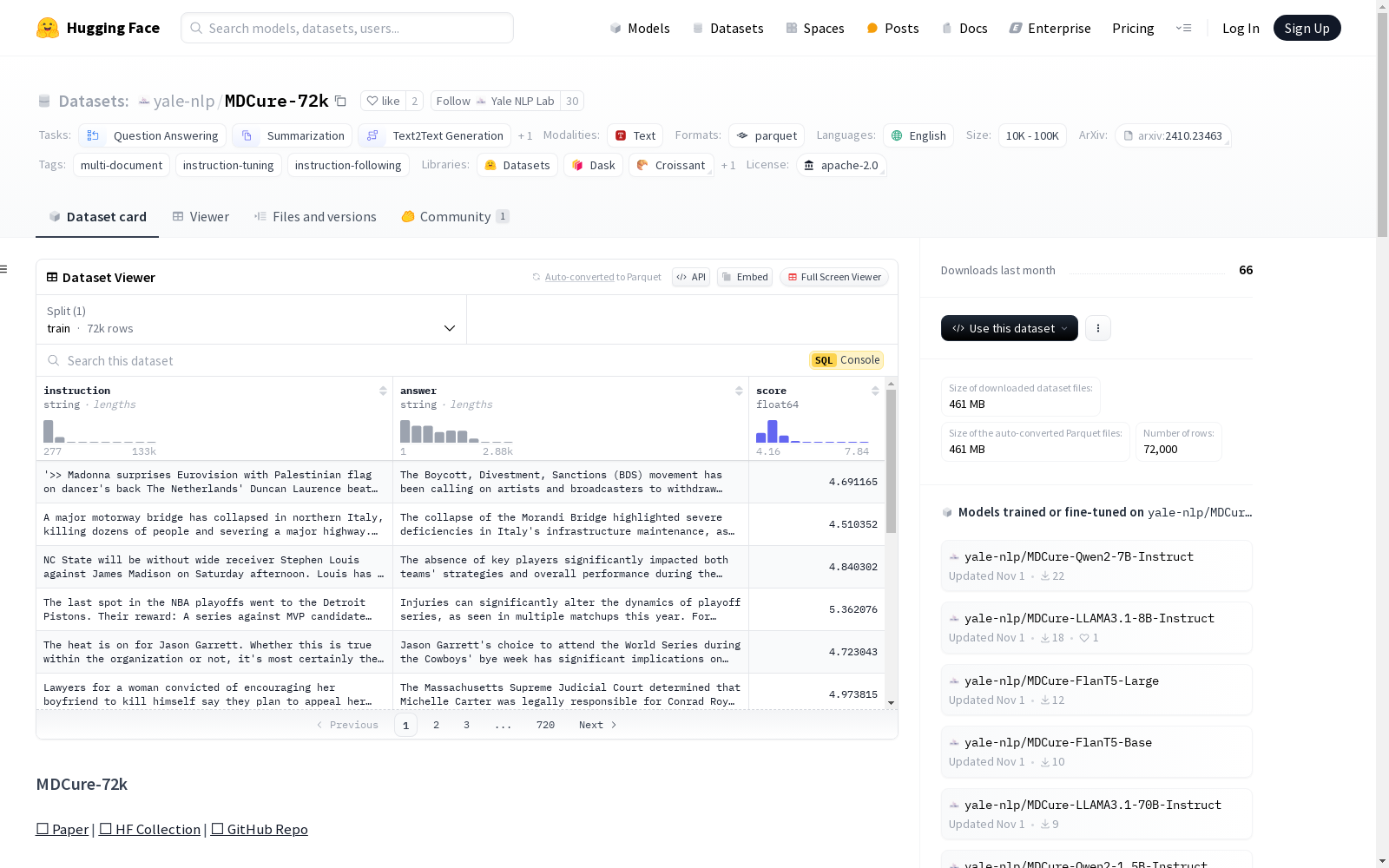Open Docs in top navigation

pos(964,28)
